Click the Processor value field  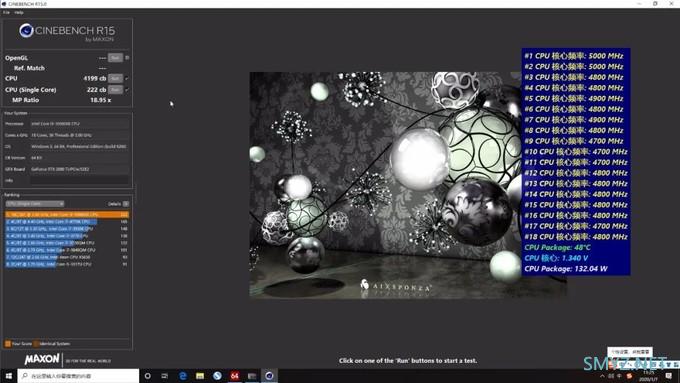pyautogui.click(x=79, y=124)
